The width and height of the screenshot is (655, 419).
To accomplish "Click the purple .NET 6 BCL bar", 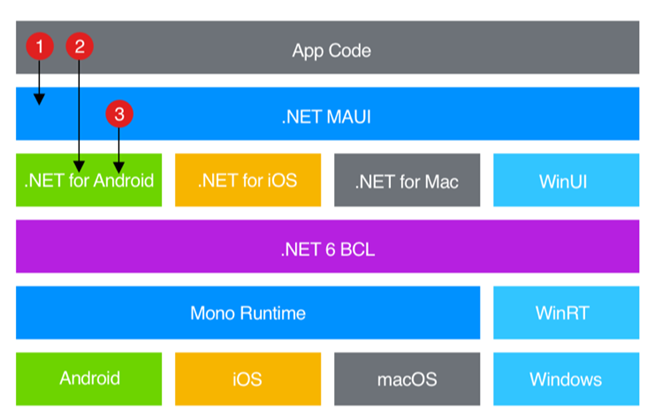I will 327,246.
